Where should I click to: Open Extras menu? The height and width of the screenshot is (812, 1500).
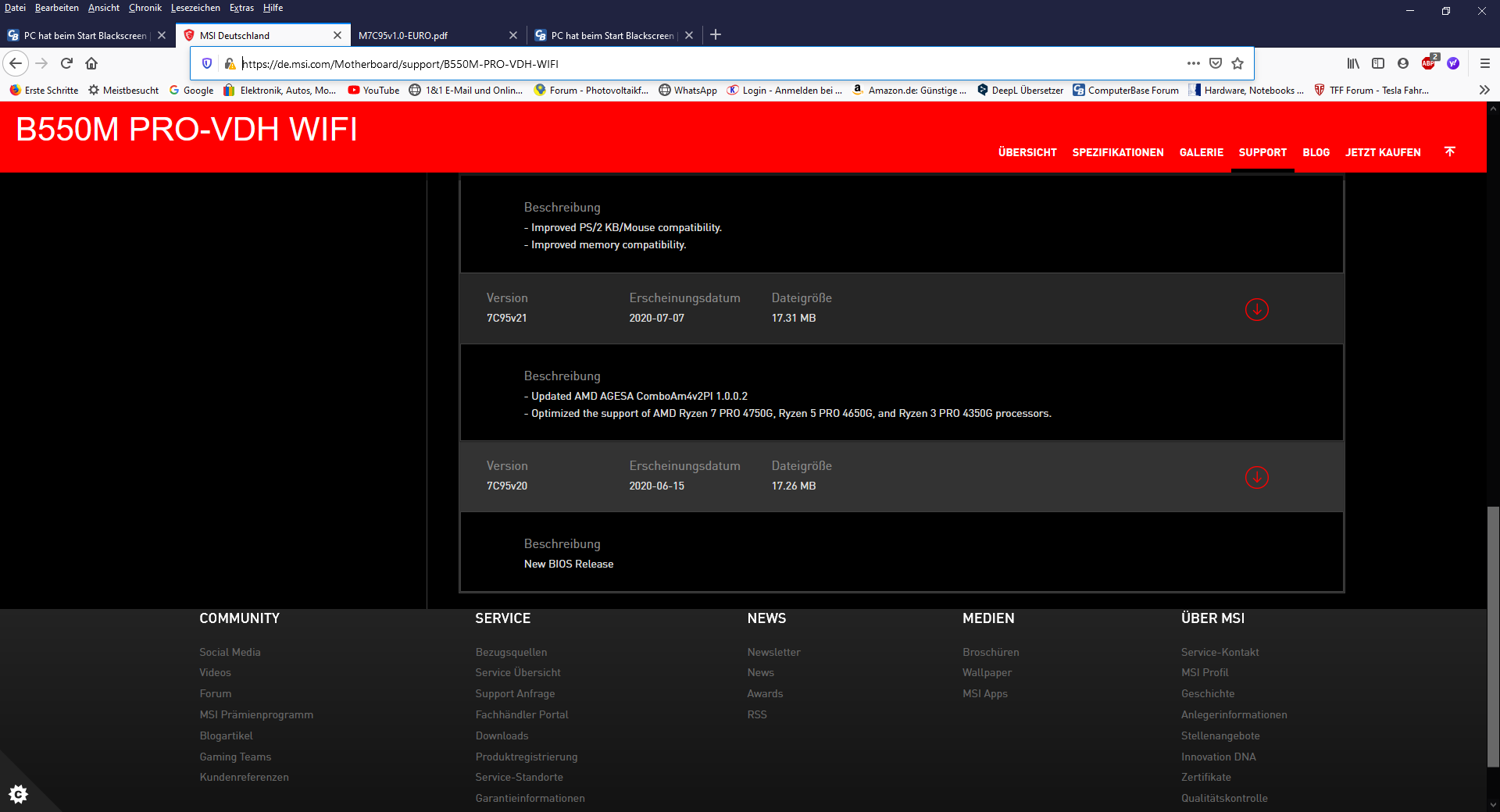[241, 8]
